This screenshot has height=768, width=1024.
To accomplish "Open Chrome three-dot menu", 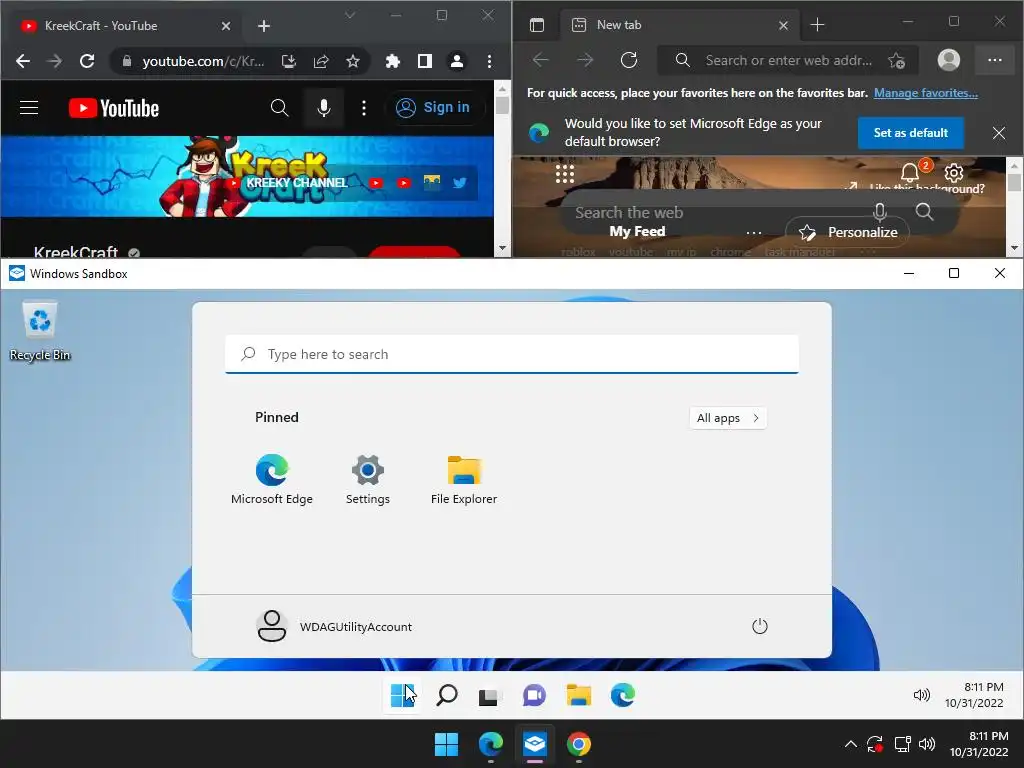I will (489, 61).
